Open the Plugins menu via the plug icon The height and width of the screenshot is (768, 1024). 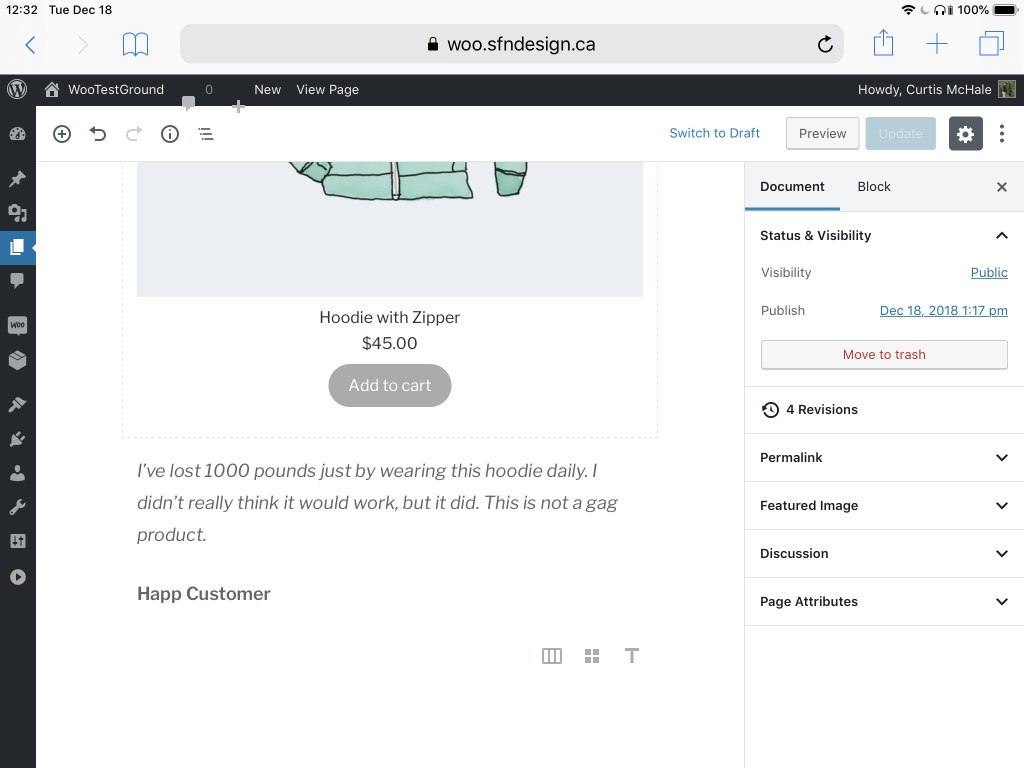[17, 438]
